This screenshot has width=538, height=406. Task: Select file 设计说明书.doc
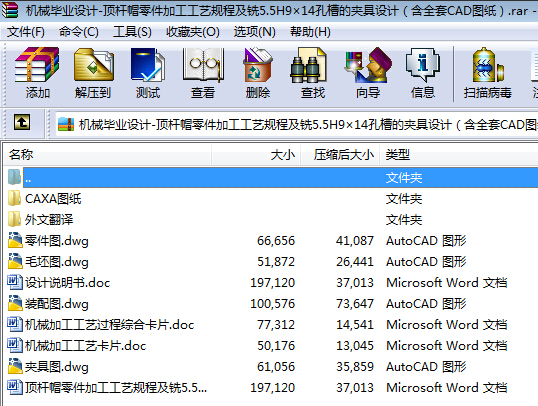click(67, 282)
